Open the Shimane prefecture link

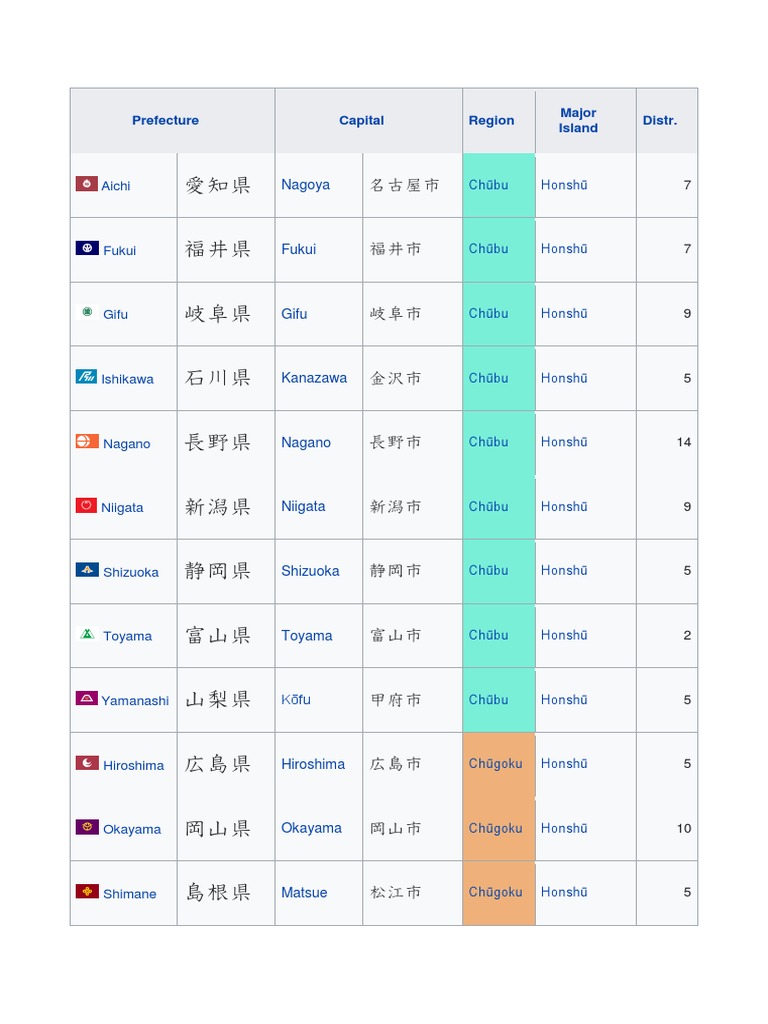tap(129, 894)
